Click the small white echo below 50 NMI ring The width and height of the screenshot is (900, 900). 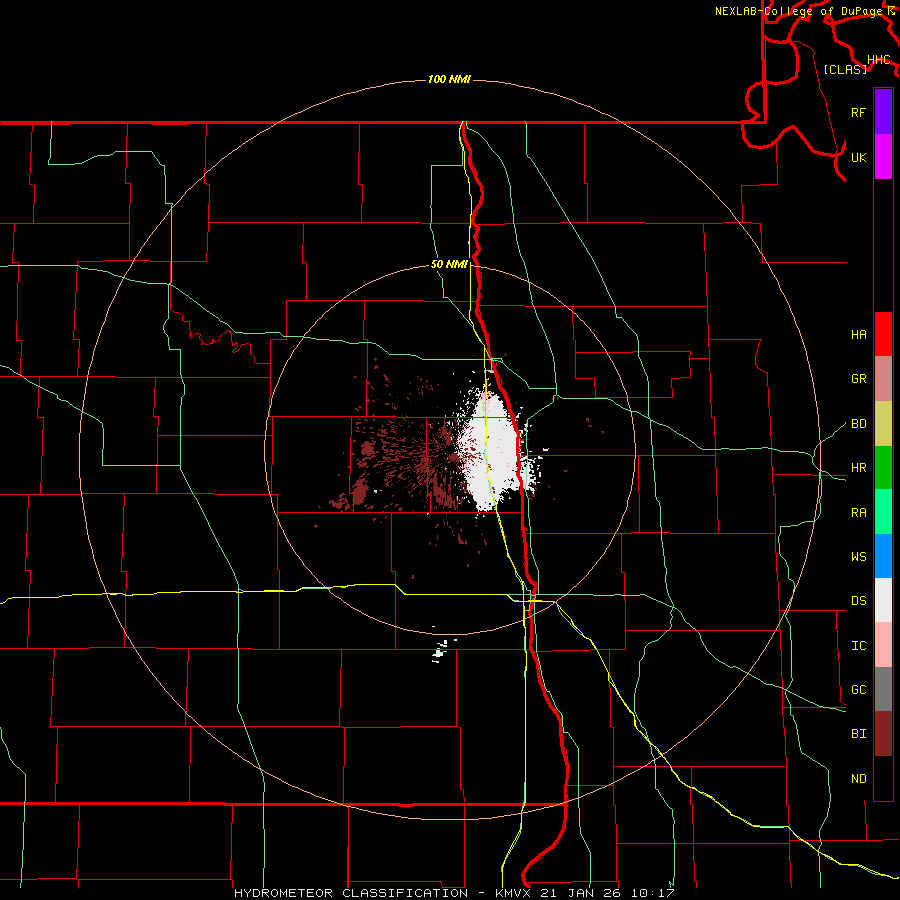click(441, 651)
